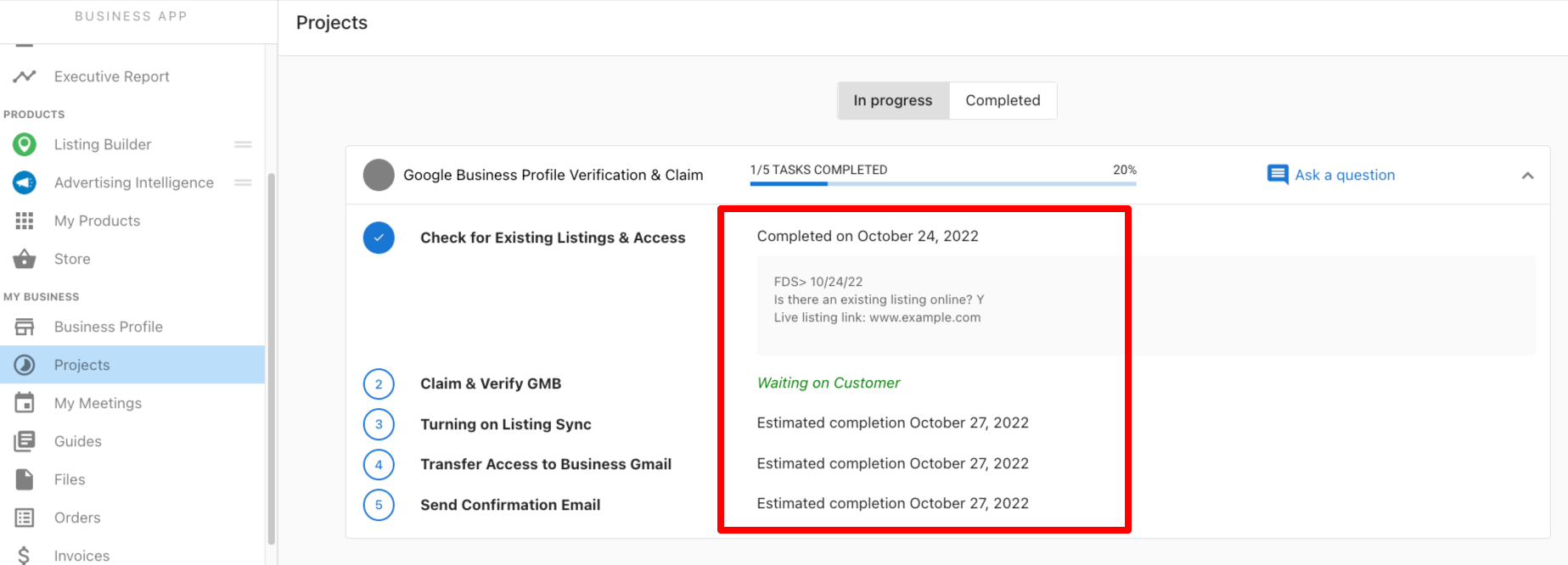
Task: Click the Ask a question chat icon
Action: pyautogui.click(x=1277, y=175)
